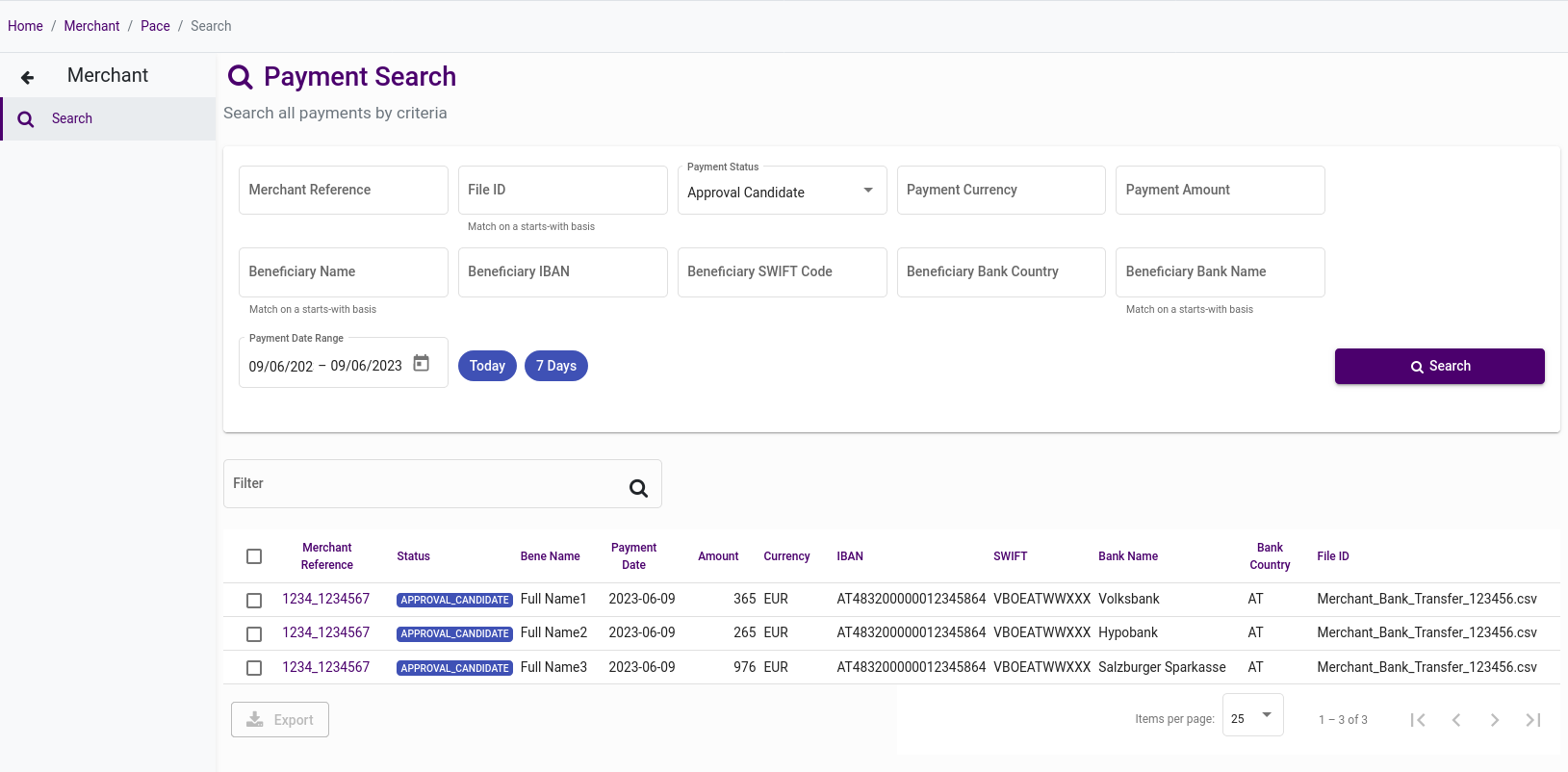Jump to the last results page
This screenshot has width=1568, height=772.
[1533, 720]
